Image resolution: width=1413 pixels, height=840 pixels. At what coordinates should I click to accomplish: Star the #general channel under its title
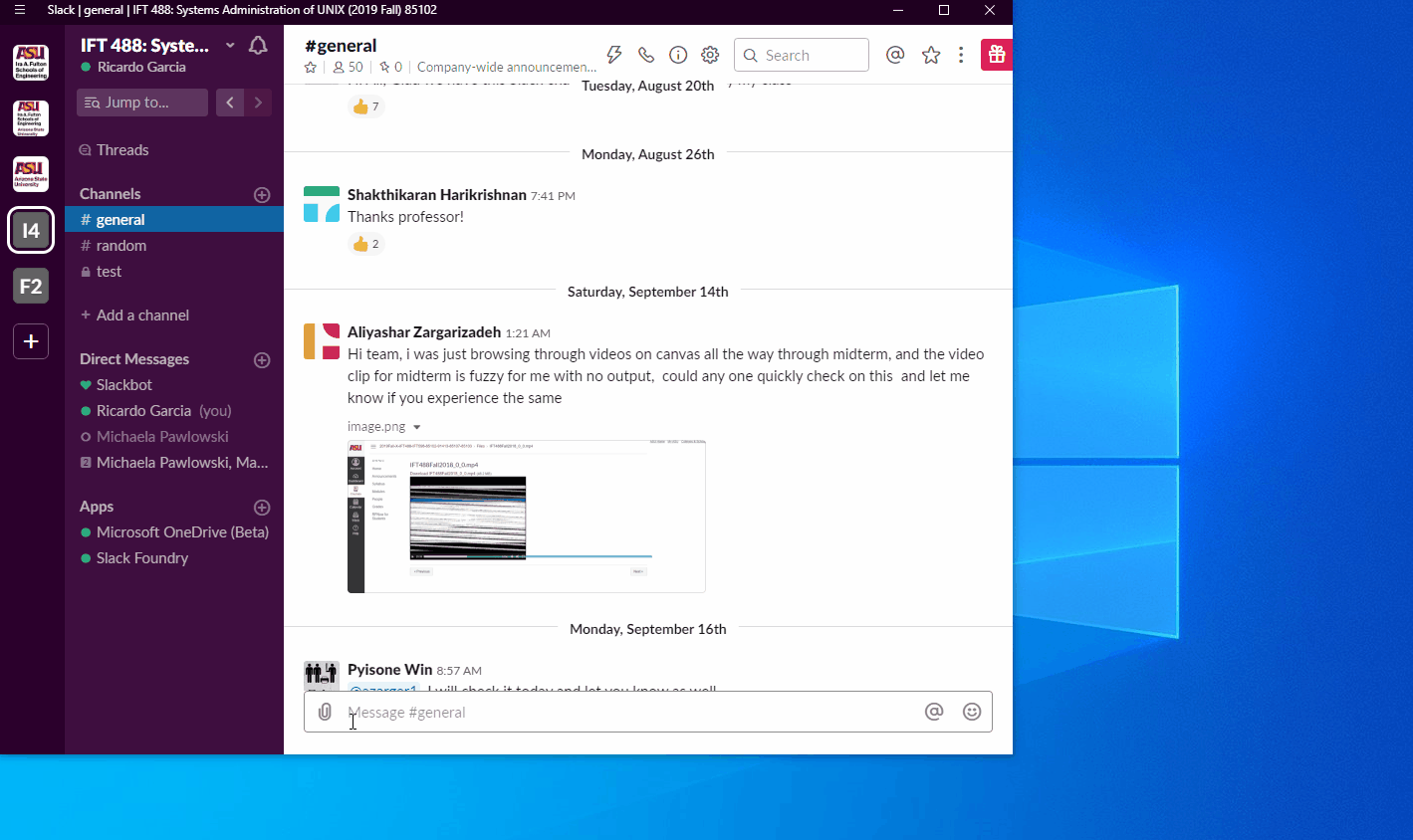(x=311, y=68)
